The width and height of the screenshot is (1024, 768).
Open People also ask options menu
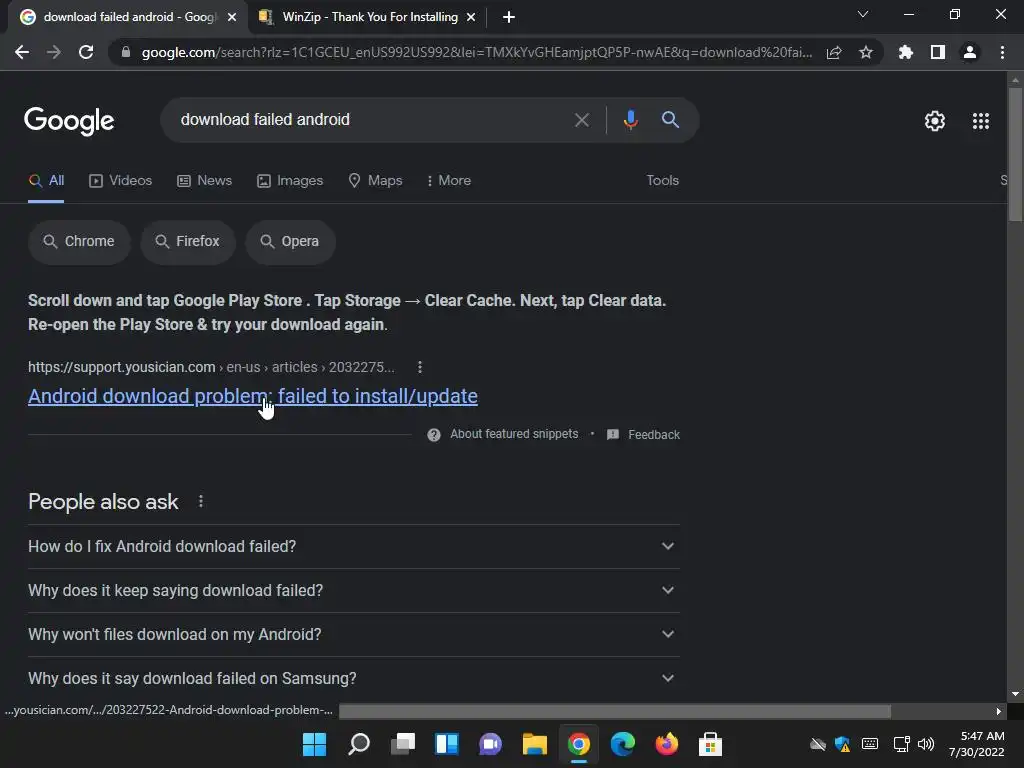[200, 501]
